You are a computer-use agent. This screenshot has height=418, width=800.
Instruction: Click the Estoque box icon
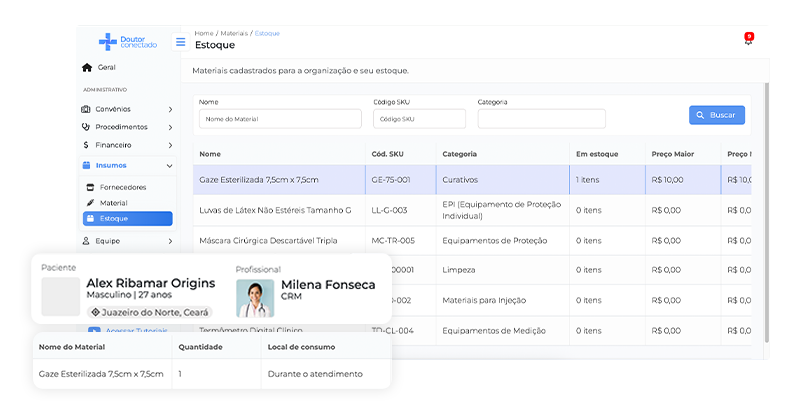tap(90, 218)
